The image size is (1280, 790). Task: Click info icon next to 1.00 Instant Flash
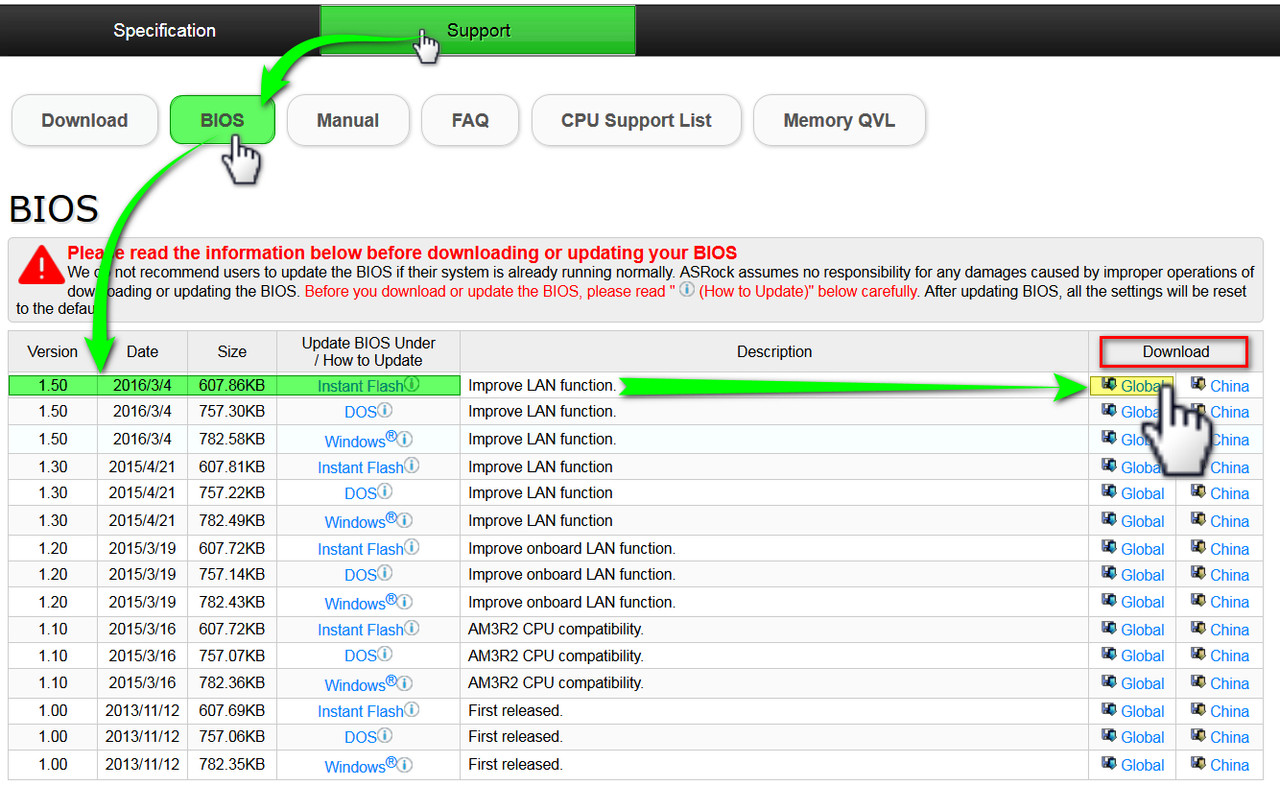click(x=412, y=710)
